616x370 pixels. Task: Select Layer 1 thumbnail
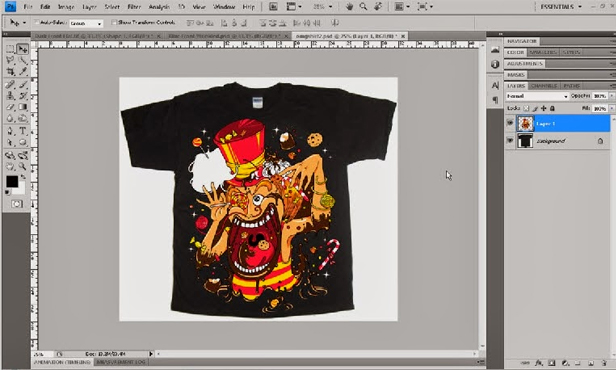(x=525, y=123)
